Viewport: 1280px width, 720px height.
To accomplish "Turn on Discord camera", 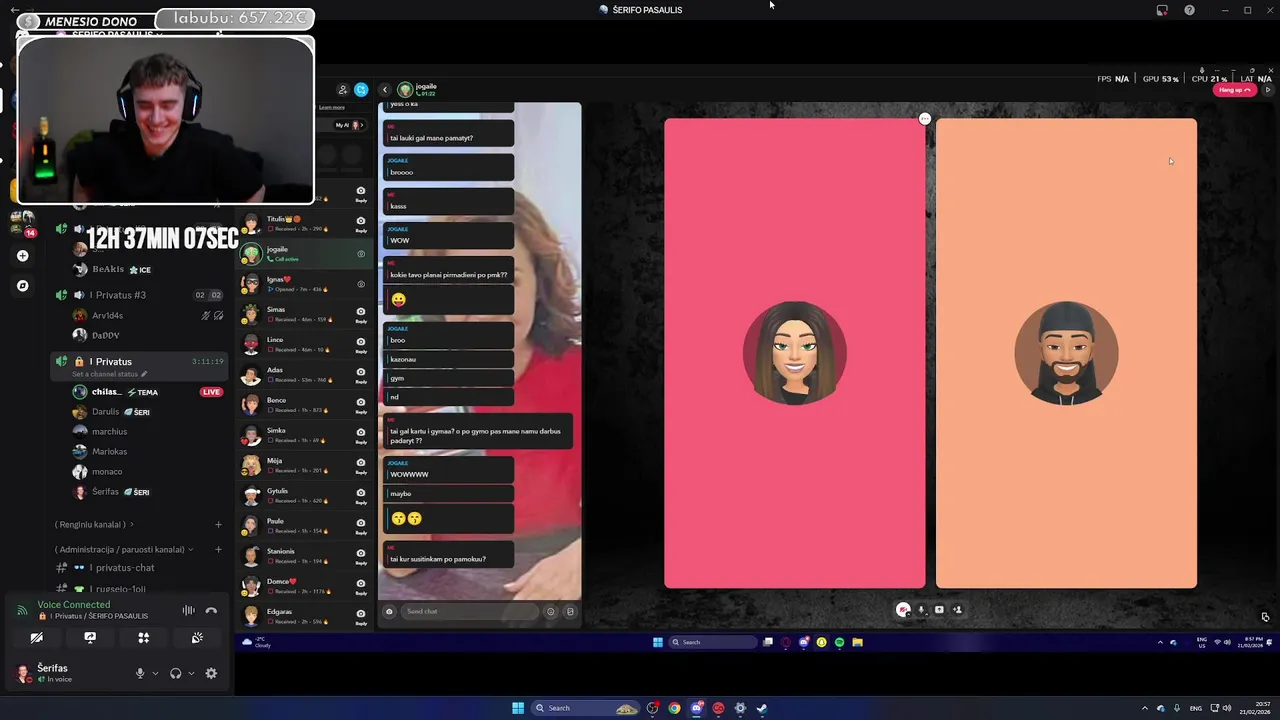I will [x=36, y=638].
